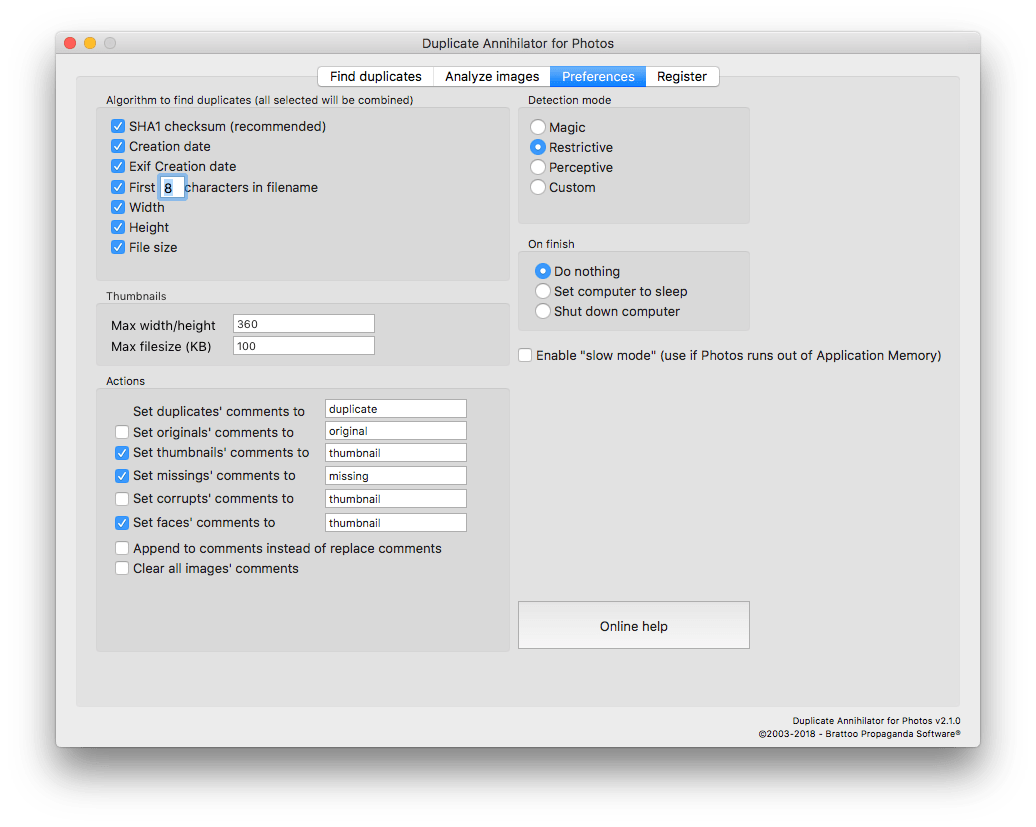The height and width of the screenshot is (827, 1036).
Task: Select Magic detection mode
Action: [538, 127]
